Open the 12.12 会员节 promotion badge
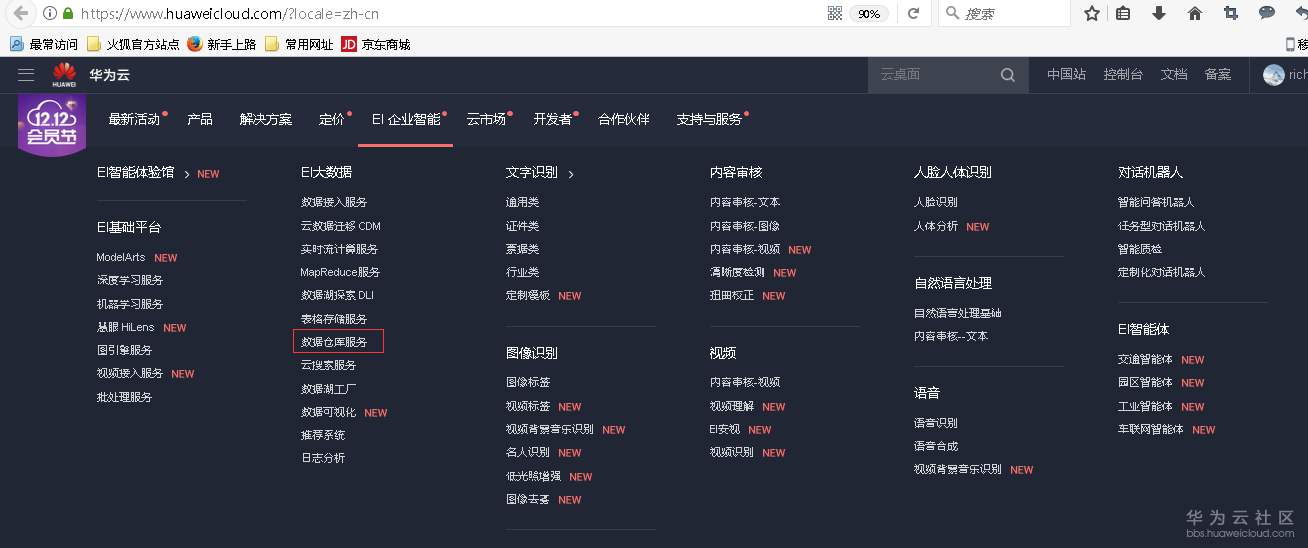This screenshot has width=1308, height=548. (x=51, y=126)
